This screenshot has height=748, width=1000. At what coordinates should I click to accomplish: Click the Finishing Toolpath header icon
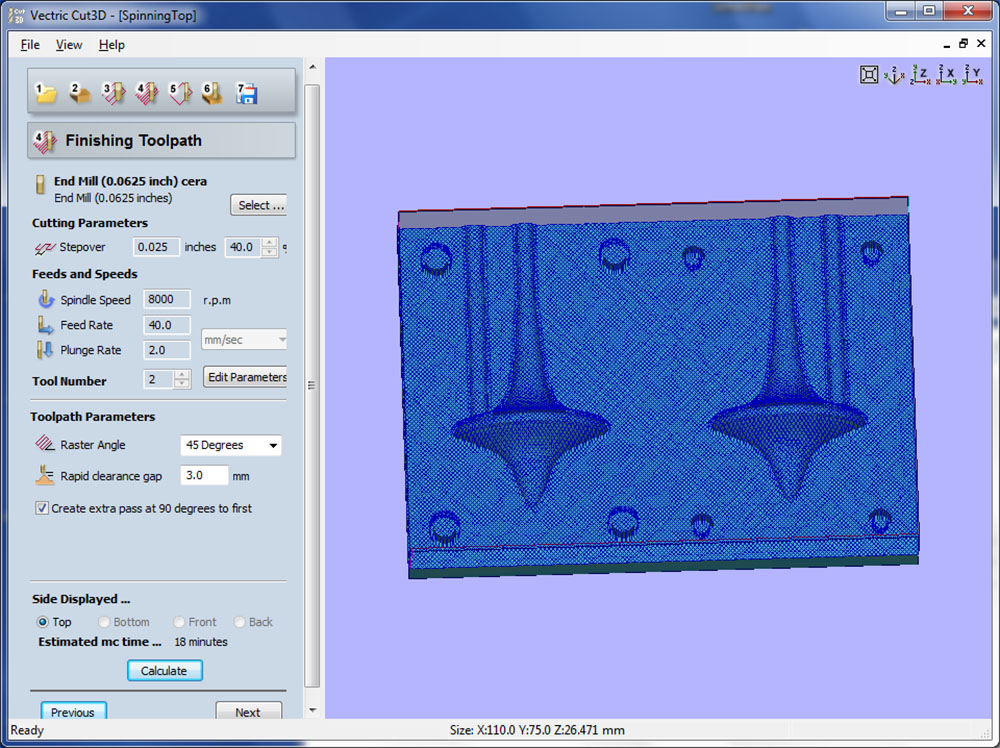point(45,142)
